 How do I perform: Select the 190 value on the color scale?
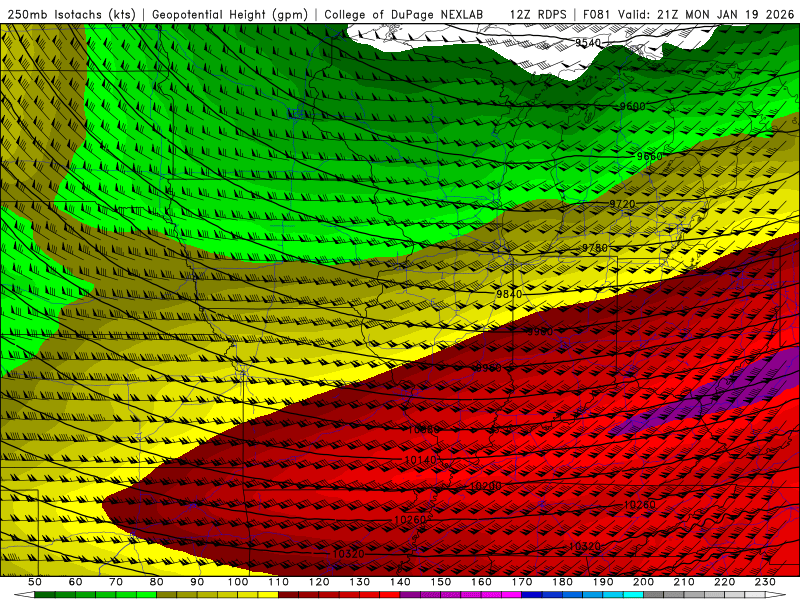coord(603,582)
